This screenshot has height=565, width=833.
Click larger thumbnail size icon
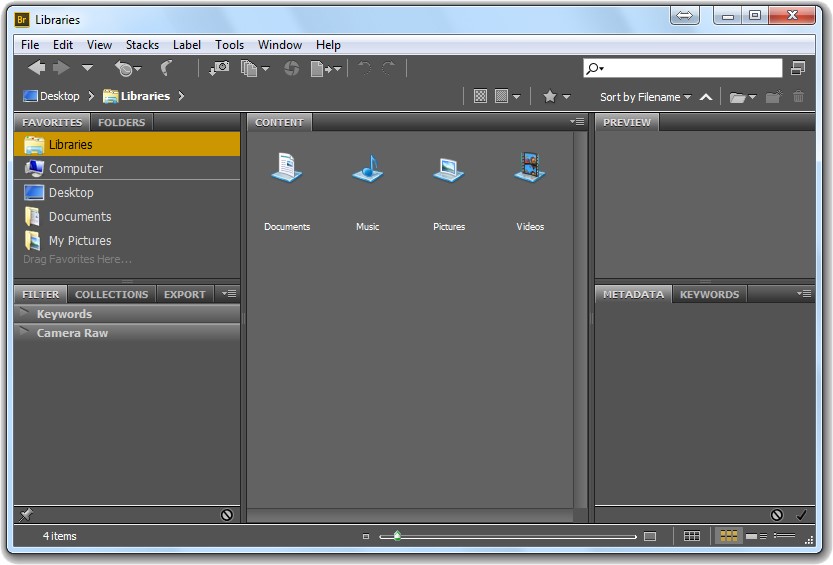point(650,536)
